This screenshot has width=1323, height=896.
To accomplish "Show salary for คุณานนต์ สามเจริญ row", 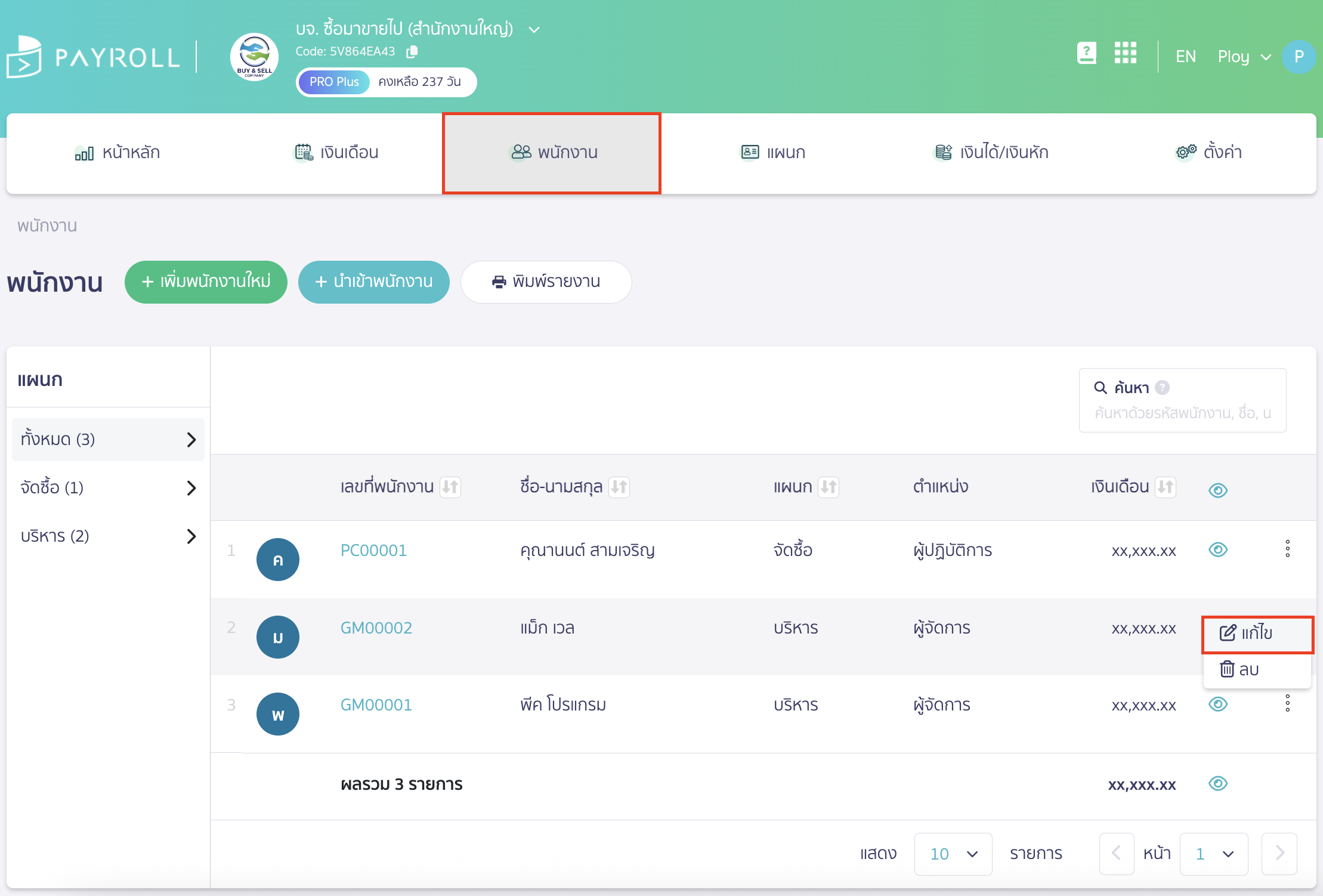I will [1217, 549].
